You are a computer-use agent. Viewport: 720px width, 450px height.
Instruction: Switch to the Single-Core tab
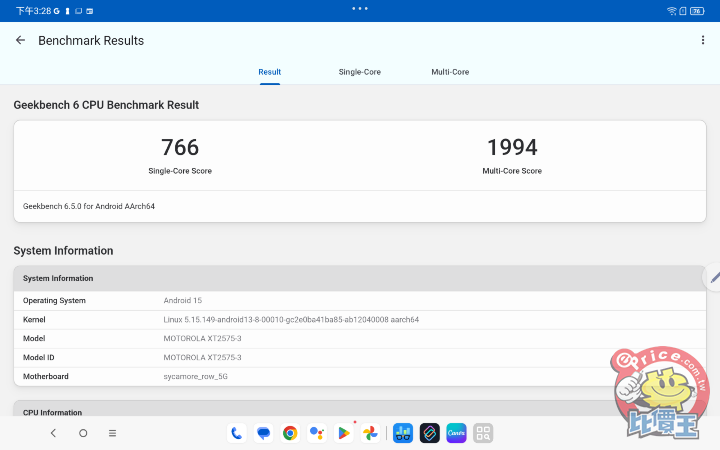359,72
